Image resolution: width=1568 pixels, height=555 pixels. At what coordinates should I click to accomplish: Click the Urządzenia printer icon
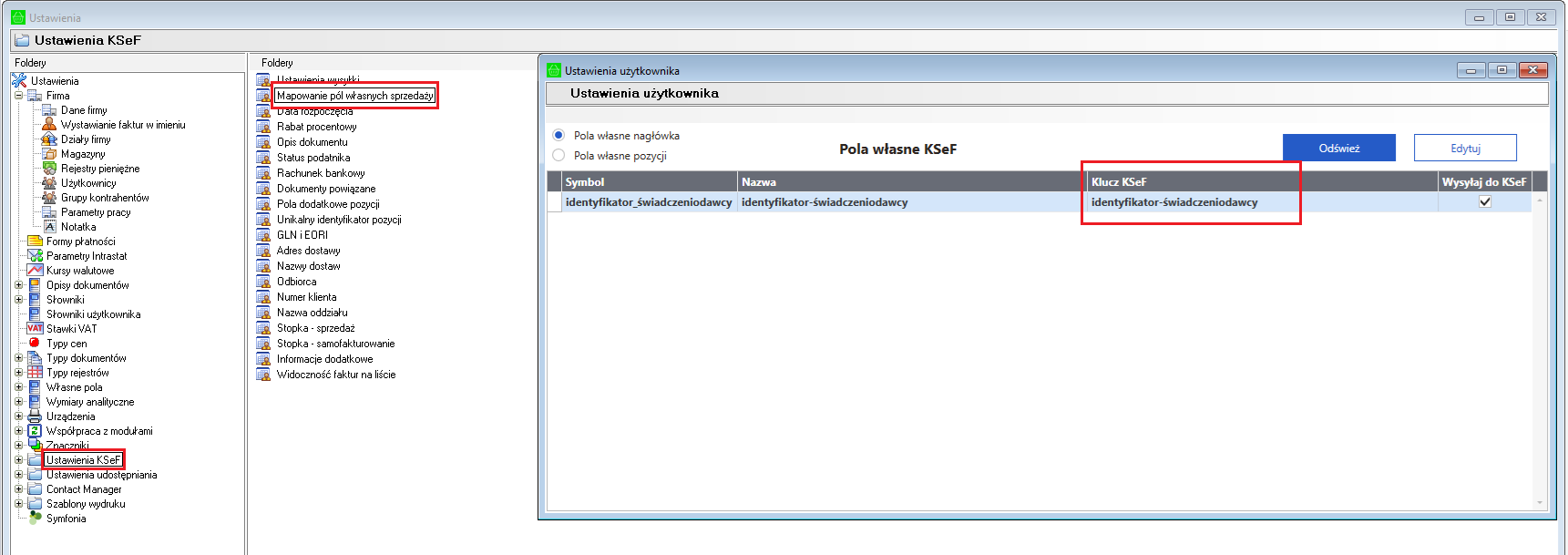coord(35,416)
